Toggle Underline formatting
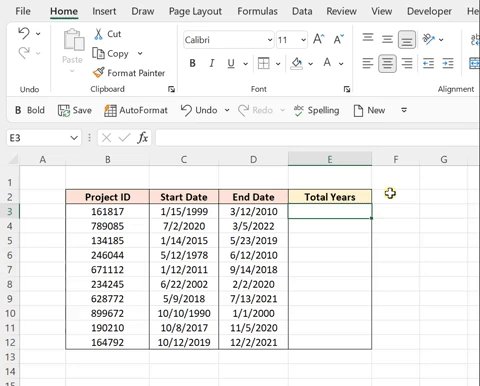 coord(231,63)
